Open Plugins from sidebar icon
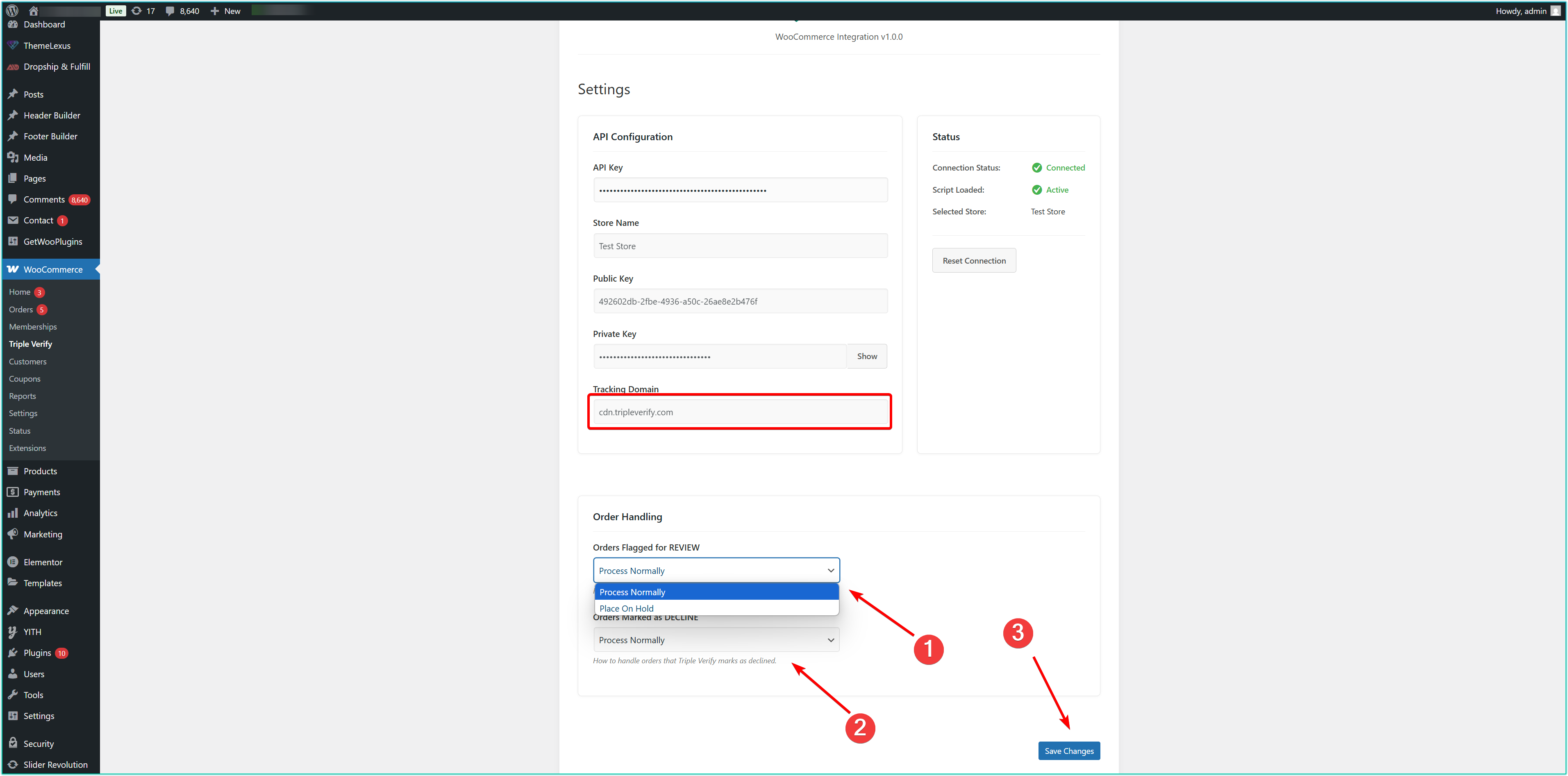Screen dimensions: 1568x776 (13, 653)
